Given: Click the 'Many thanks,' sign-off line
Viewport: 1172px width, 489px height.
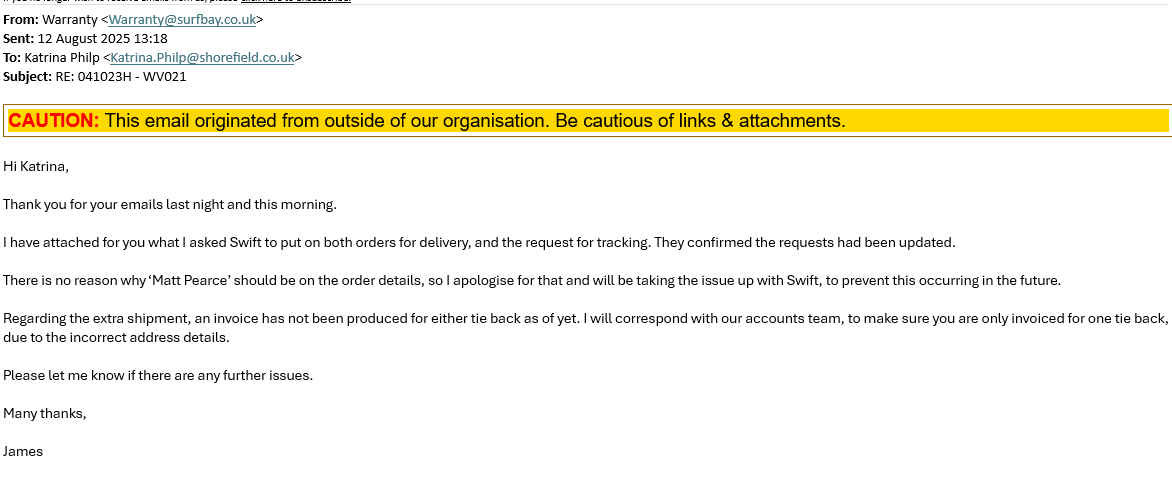Looking at the screenshot, I should point(45,414).
